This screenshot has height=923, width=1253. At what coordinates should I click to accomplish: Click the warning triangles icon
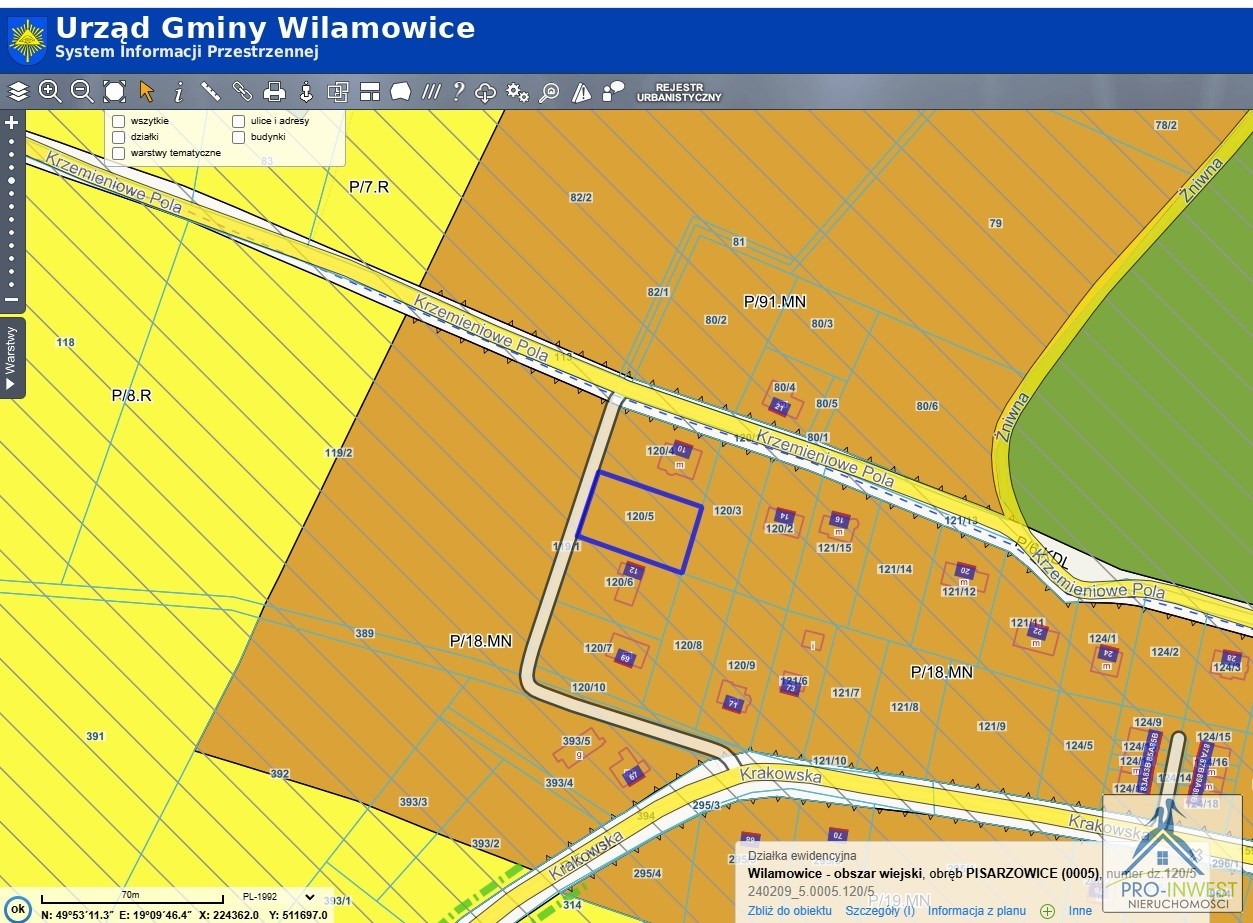[581, 93]
